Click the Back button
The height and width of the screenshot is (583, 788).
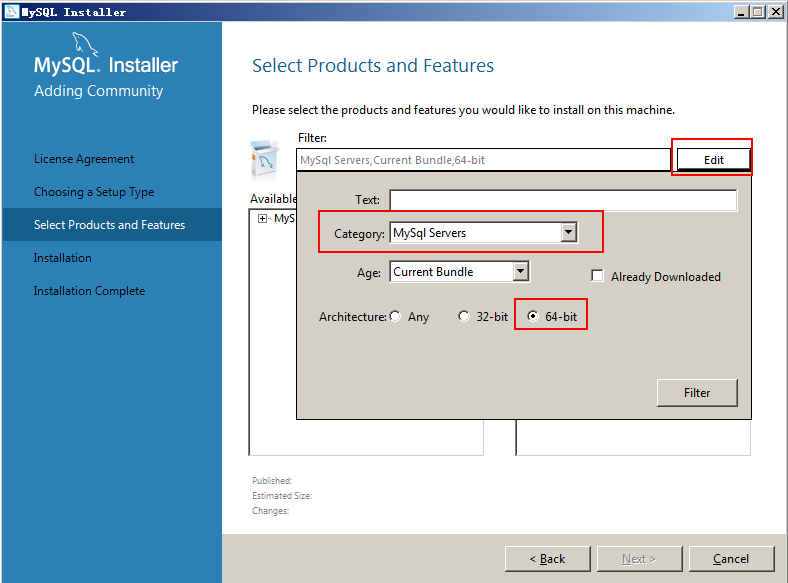(x=547, y=559)
